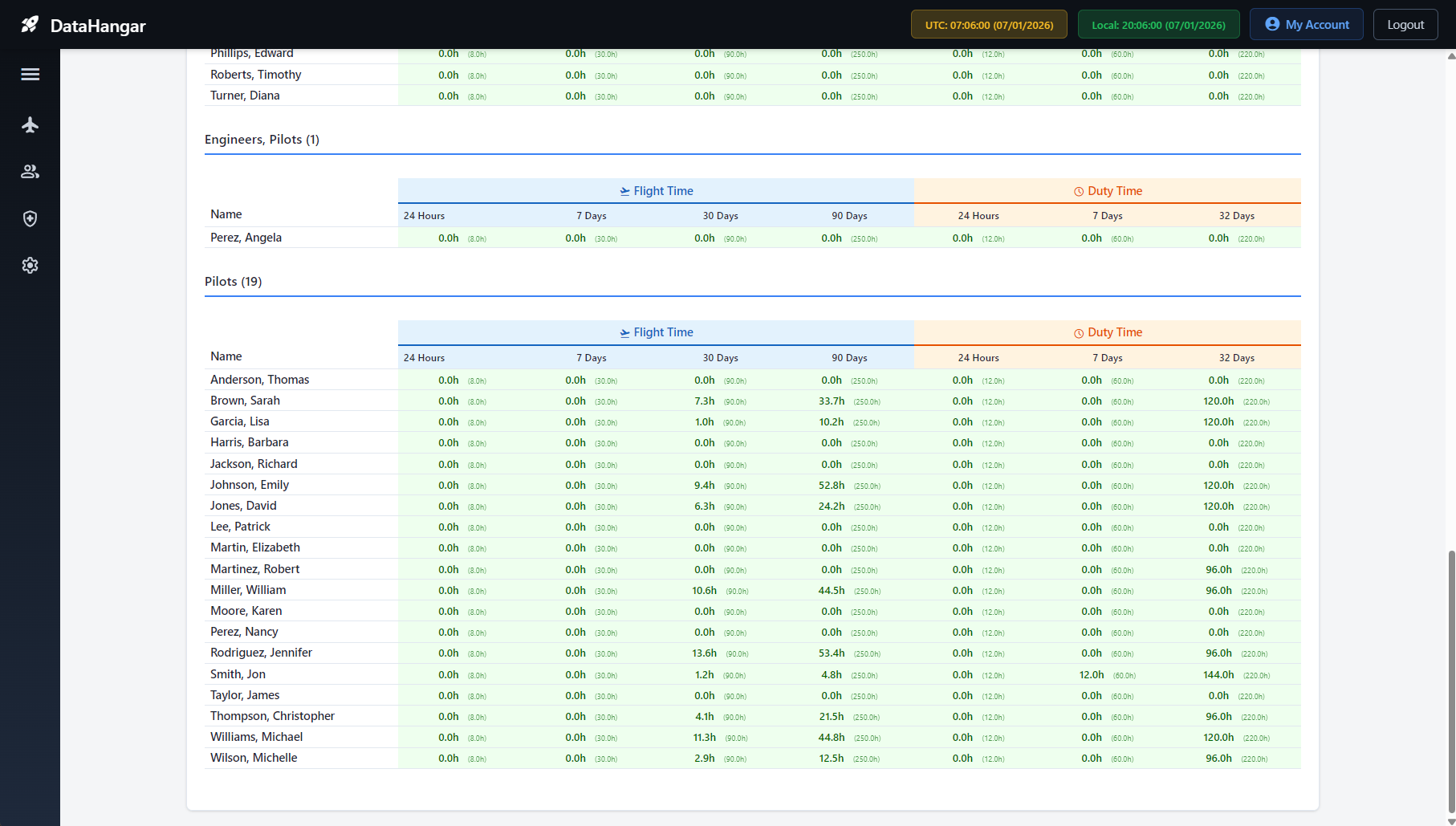Click the Local time badge
The image size is (1456, 826).
coord(1157,25)
